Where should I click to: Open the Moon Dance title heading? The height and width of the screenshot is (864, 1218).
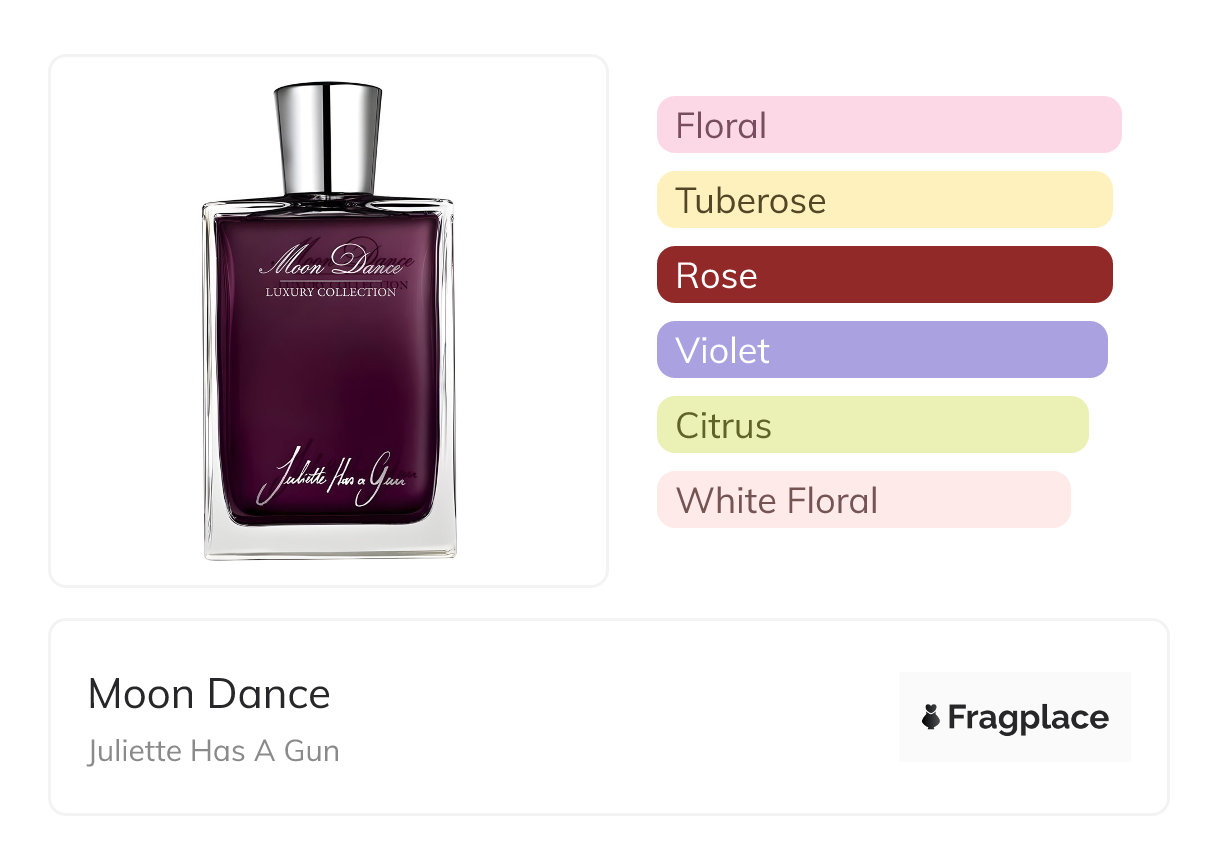(209, 694)
